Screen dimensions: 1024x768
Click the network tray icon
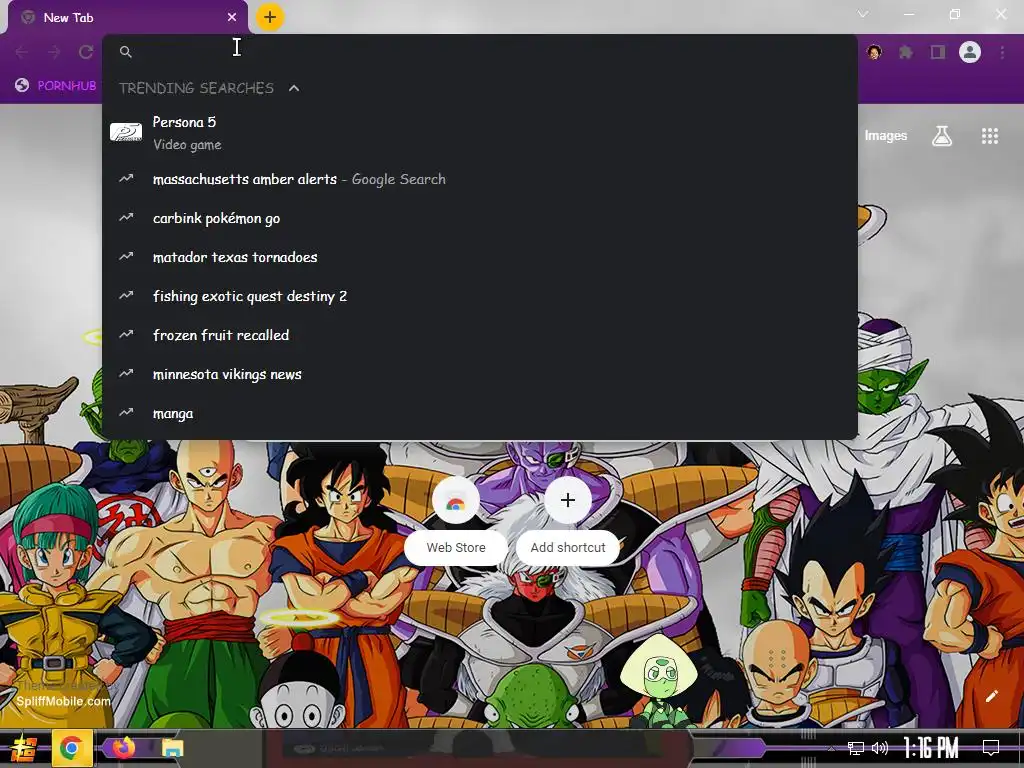[x=856, y=748]
